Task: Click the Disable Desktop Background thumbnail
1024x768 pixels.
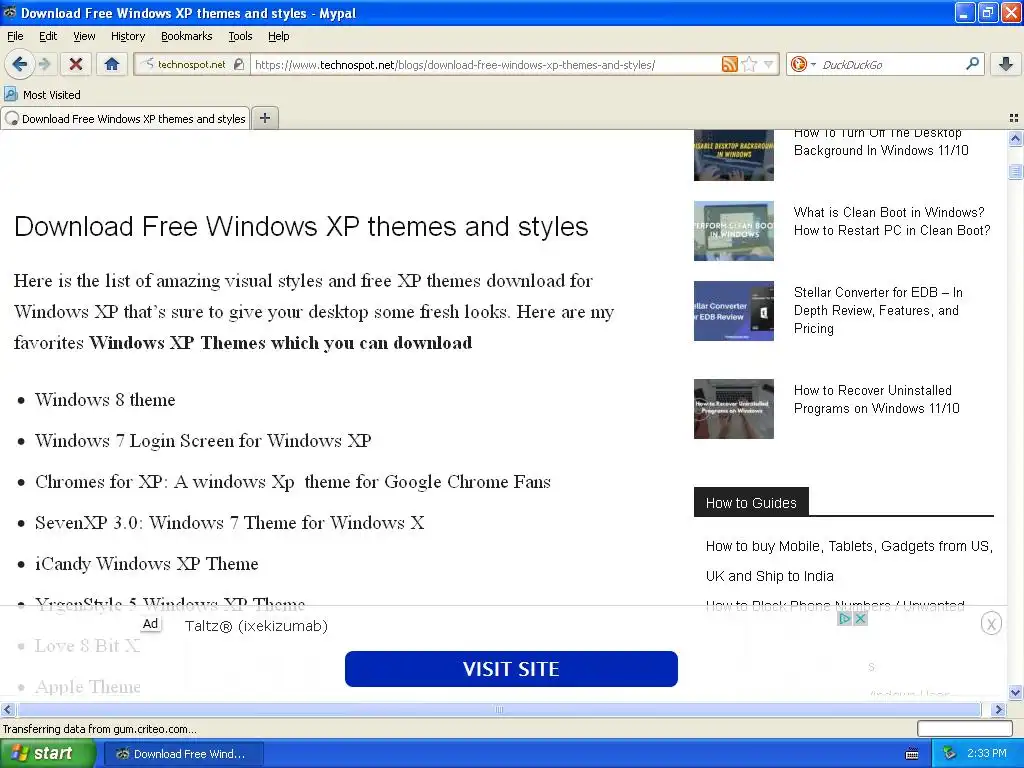Action: point(733,155)
